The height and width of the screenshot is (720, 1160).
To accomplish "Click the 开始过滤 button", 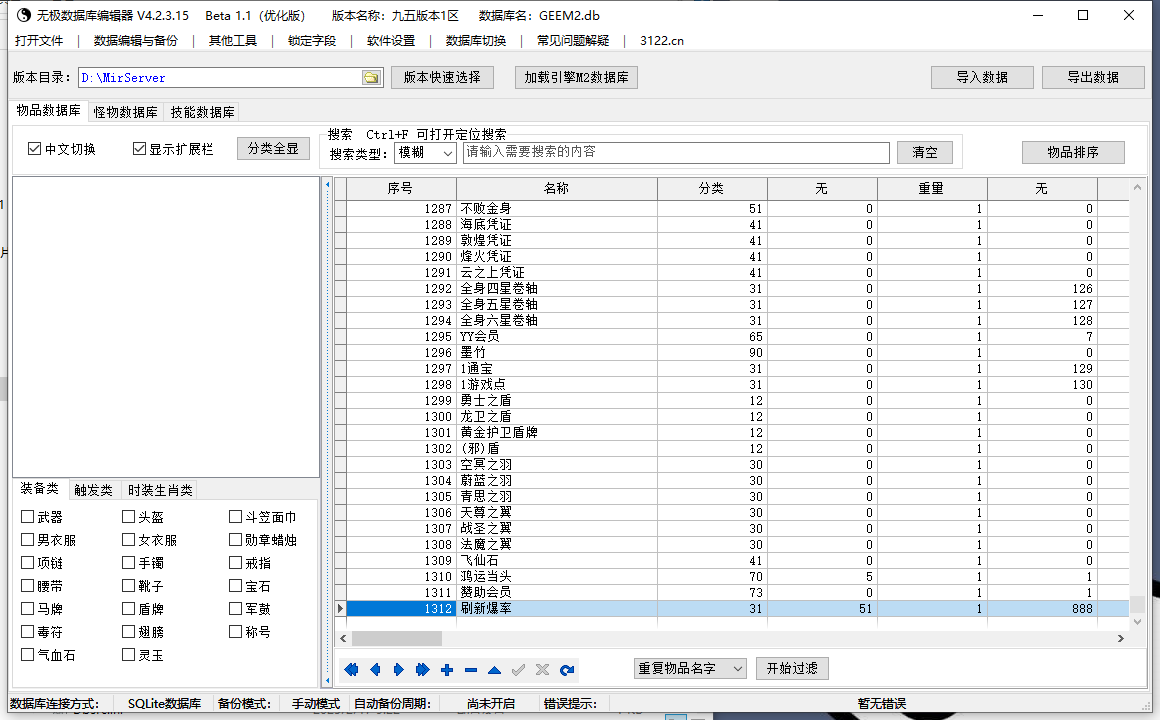I will (x=792, y=668).
